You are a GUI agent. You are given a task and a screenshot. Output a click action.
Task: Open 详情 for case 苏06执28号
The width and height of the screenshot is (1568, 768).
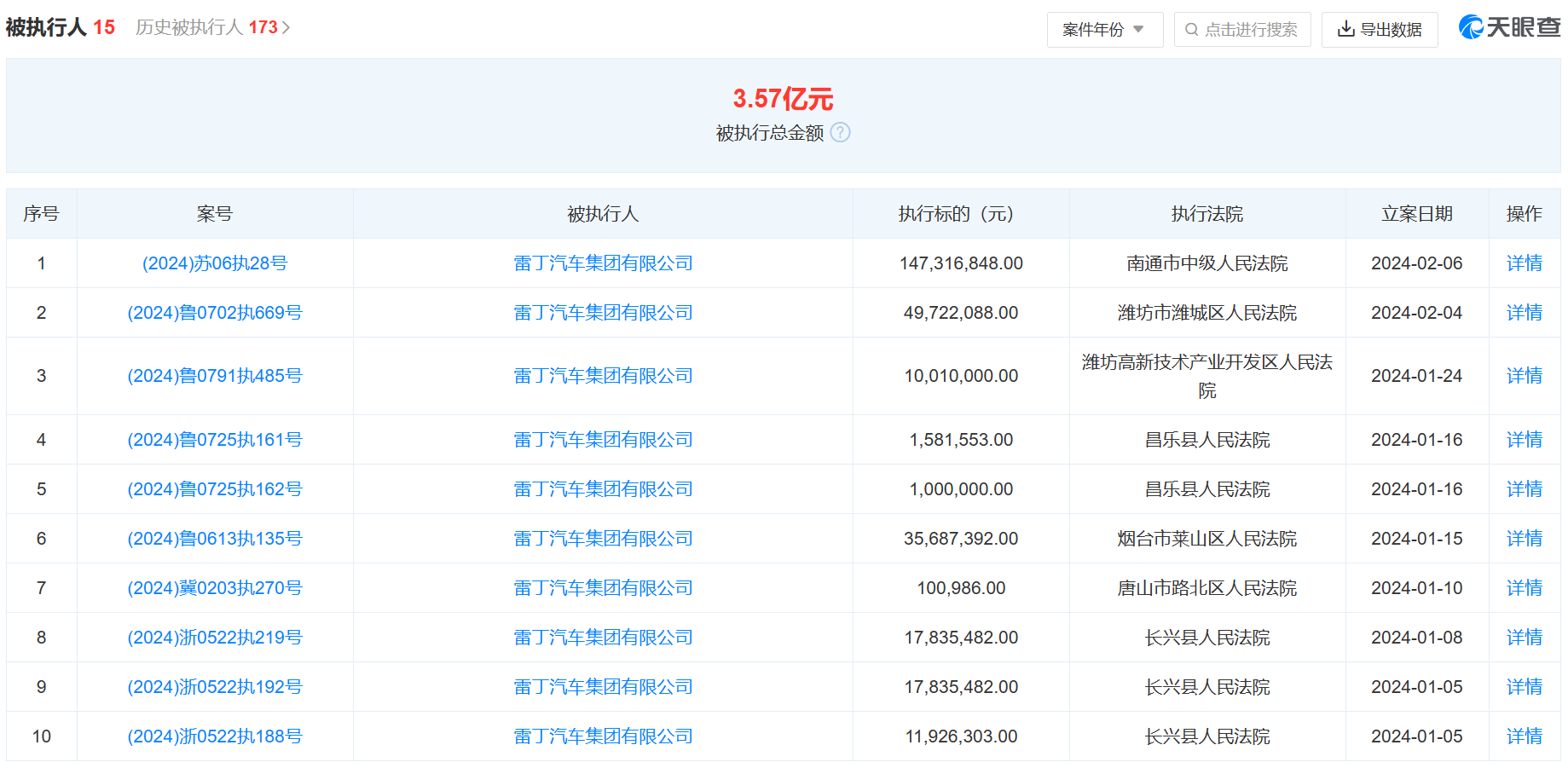click(x=1524, y=263)
